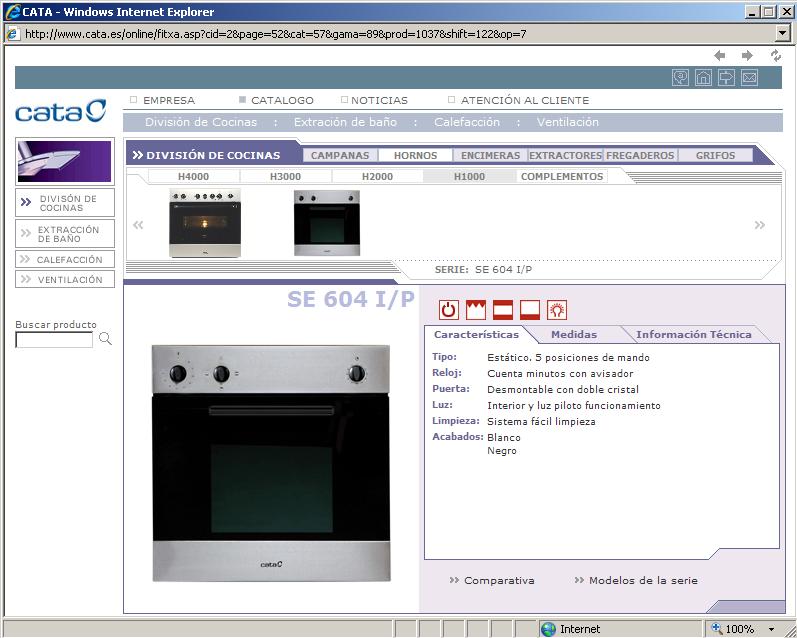
Task: Select the CAMPANAS category tab
Action: (339, 156)
